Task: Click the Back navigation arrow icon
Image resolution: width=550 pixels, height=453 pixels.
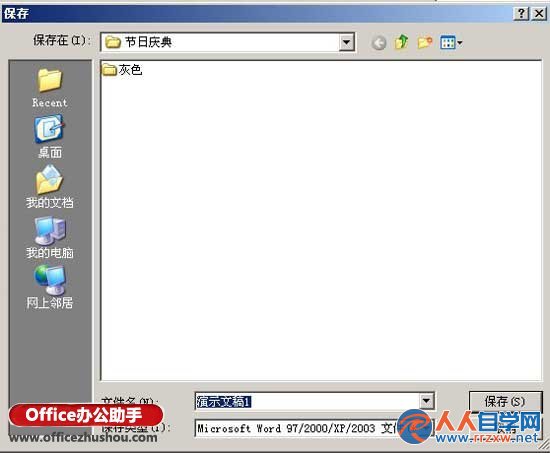Action: tap(379, 43)
